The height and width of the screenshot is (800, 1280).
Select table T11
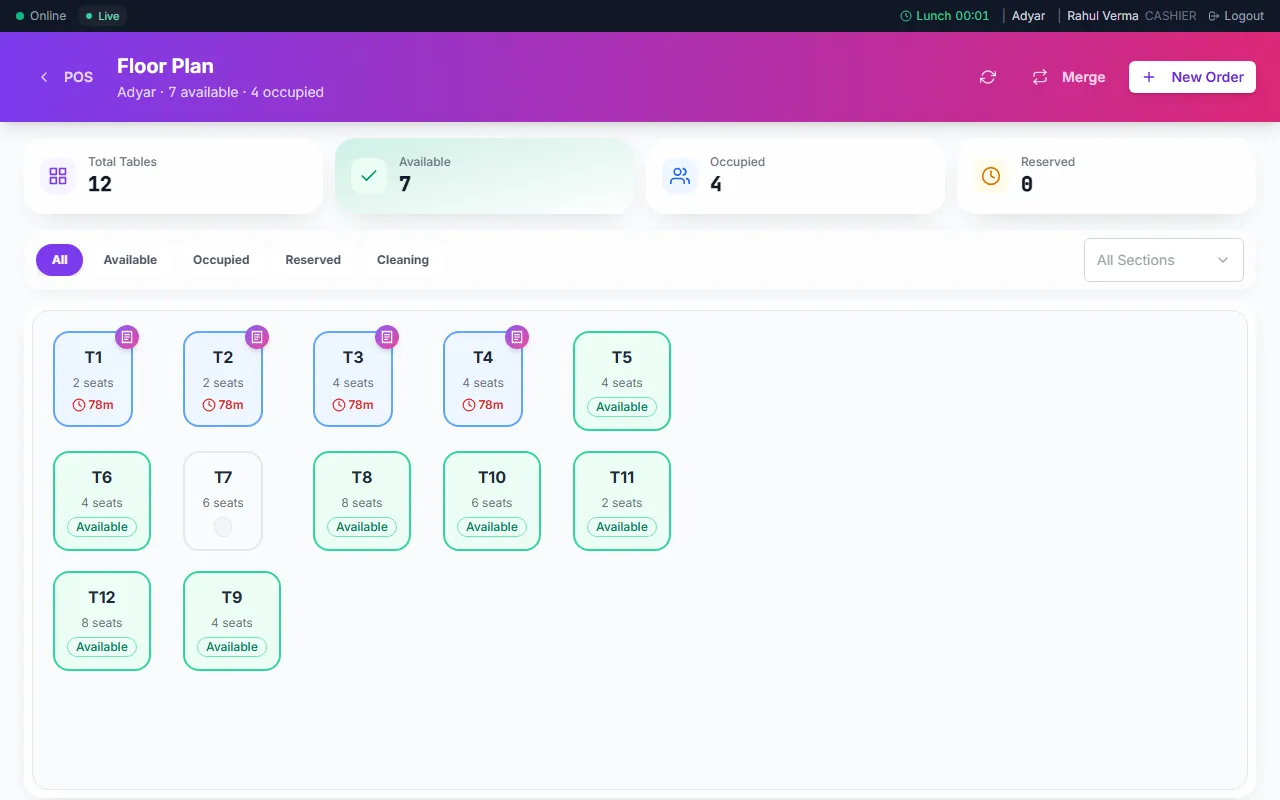[x=622, y=501]
